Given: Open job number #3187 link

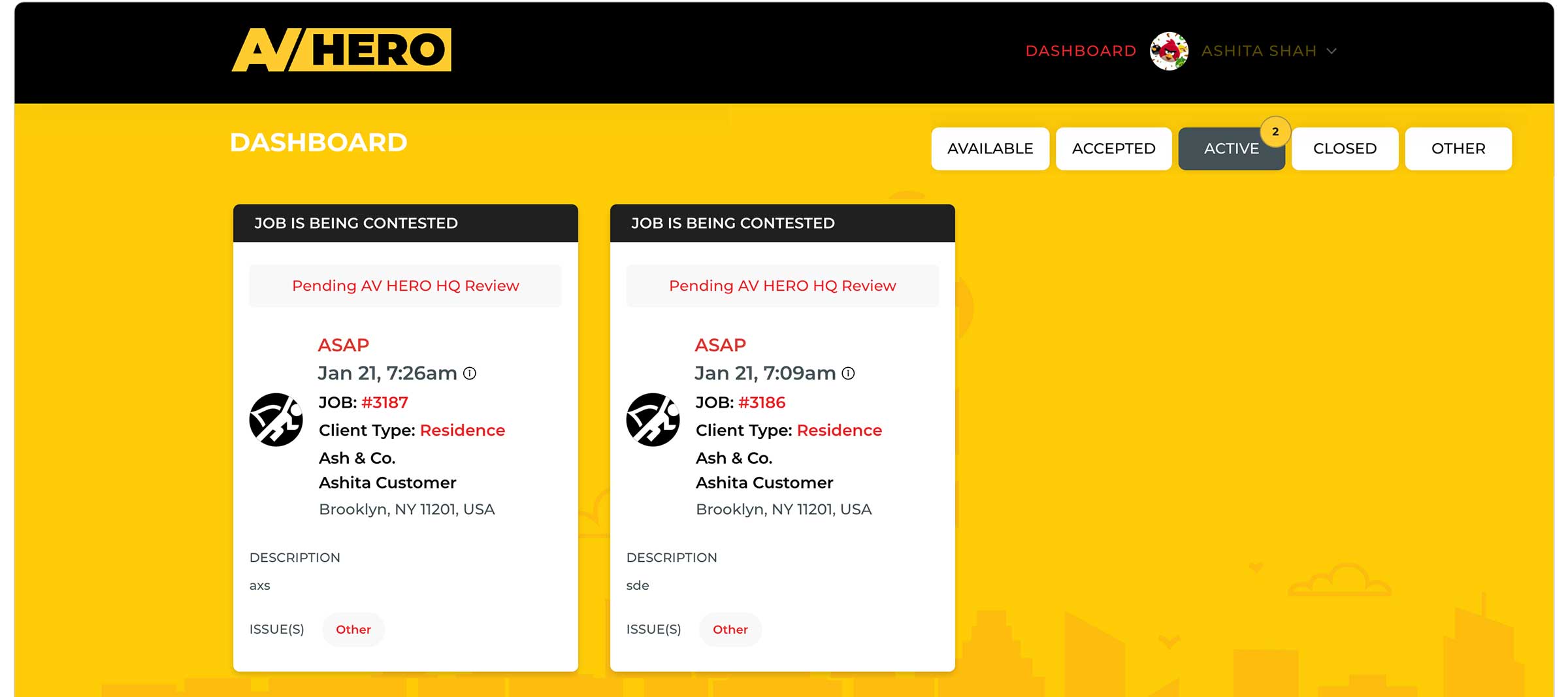Looking at the screenshot, I should (384, 402).
